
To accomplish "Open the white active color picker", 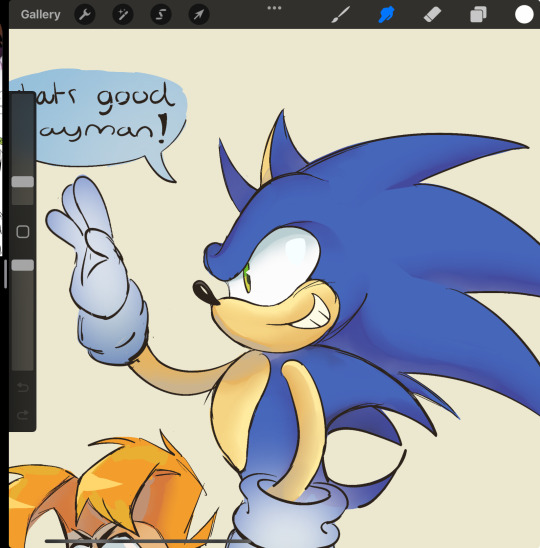I will coord(524,15).
